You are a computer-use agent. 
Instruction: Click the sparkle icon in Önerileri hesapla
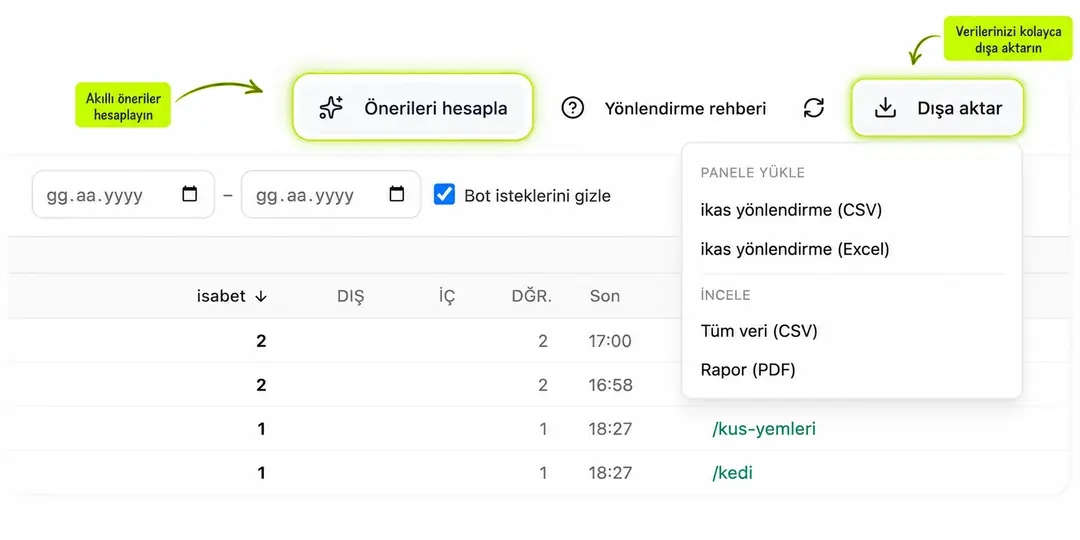click(x=331, y=108)
